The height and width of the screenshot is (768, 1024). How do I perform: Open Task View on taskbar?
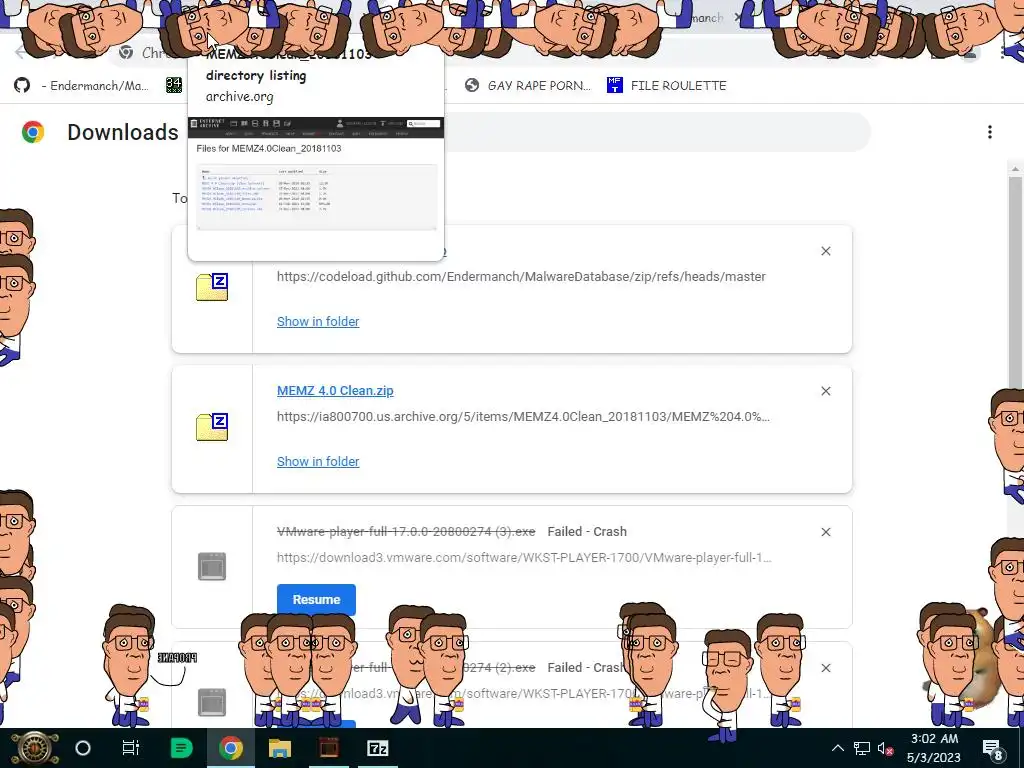pyautogui.click(x=131, y=748)
